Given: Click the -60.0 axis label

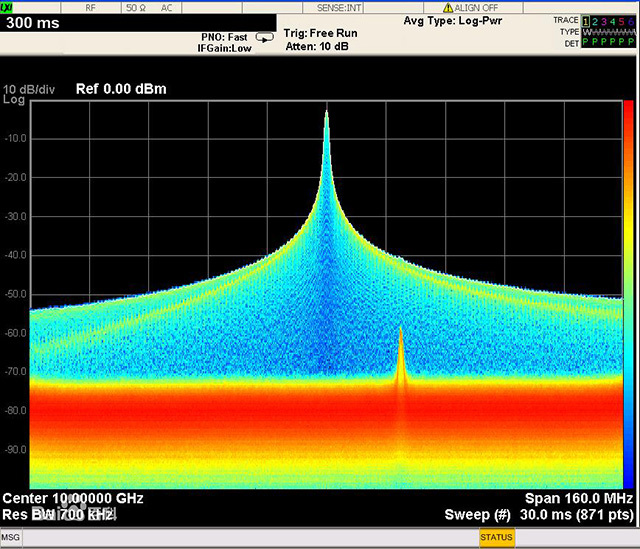Looking at the screenshot, I should pos(16,333).
